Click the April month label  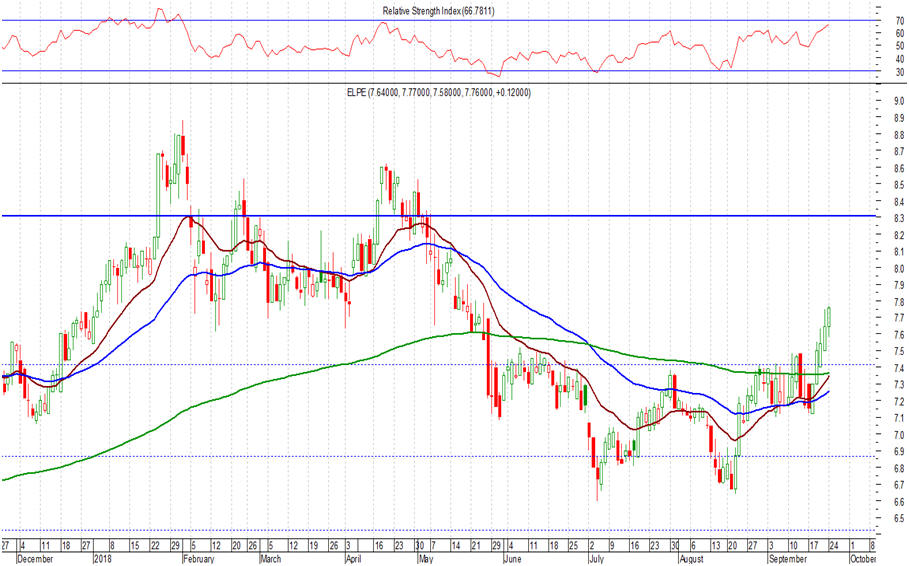click(353, 559)
